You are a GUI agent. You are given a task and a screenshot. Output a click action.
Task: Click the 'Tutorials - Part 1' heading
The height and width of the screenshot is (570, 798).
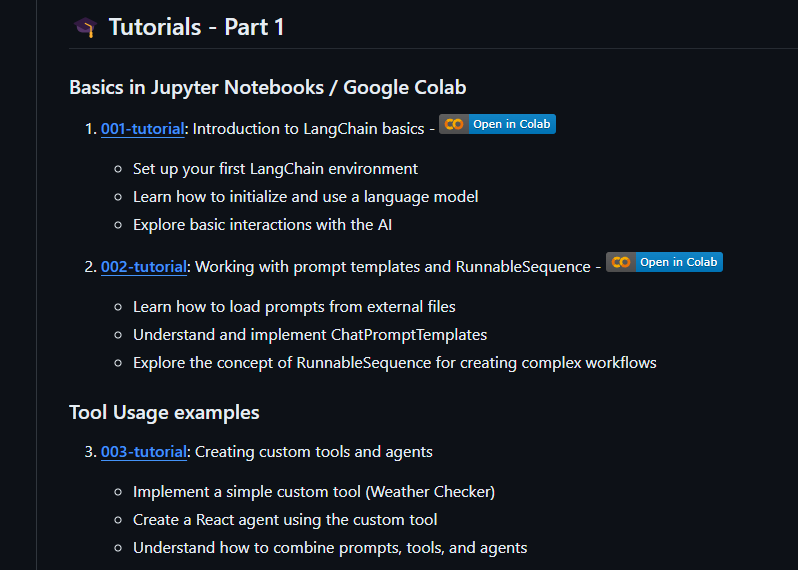pyautogui.click(x=196, y=27)
